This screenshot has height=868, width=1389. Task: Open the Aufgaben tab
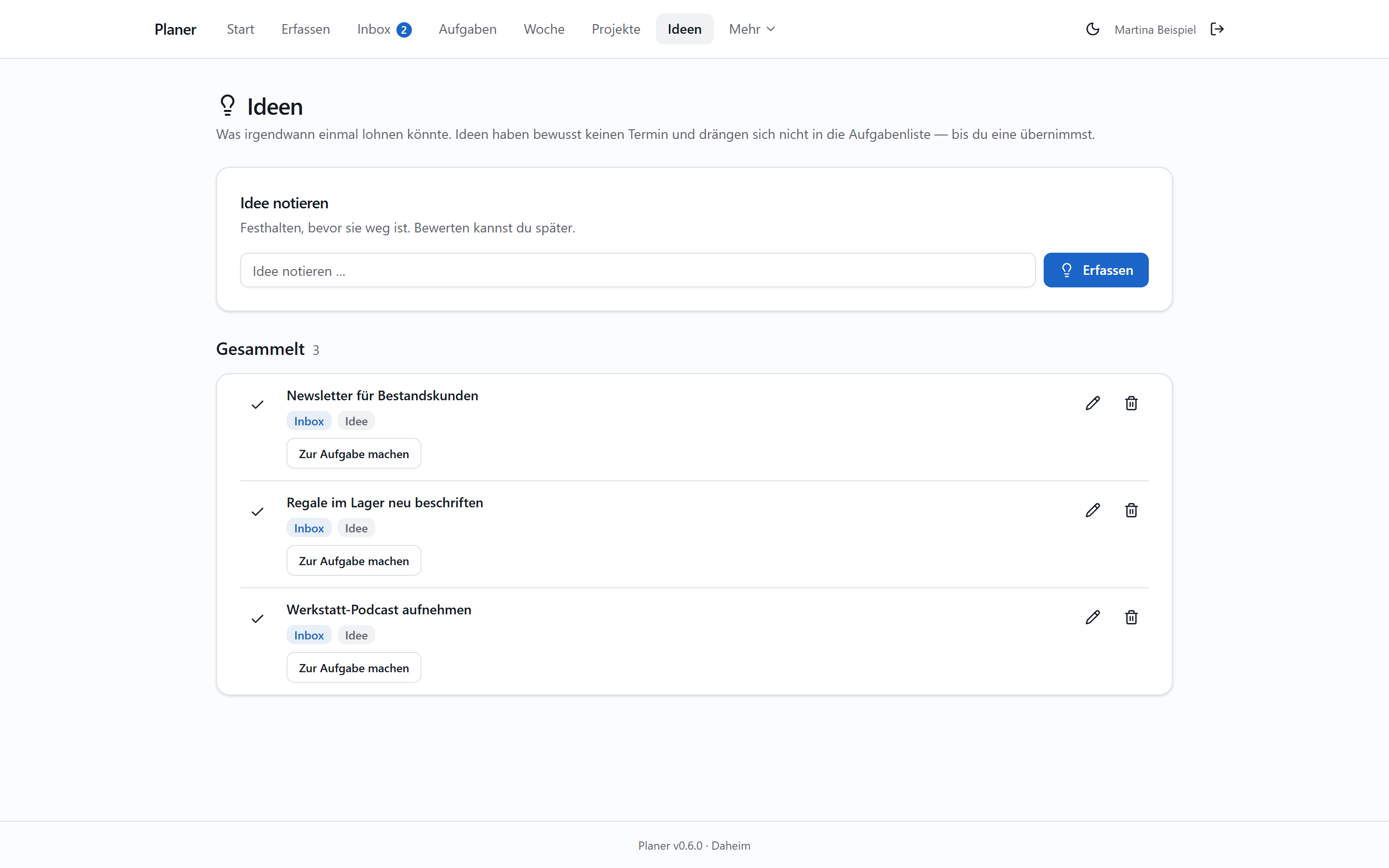467,29
